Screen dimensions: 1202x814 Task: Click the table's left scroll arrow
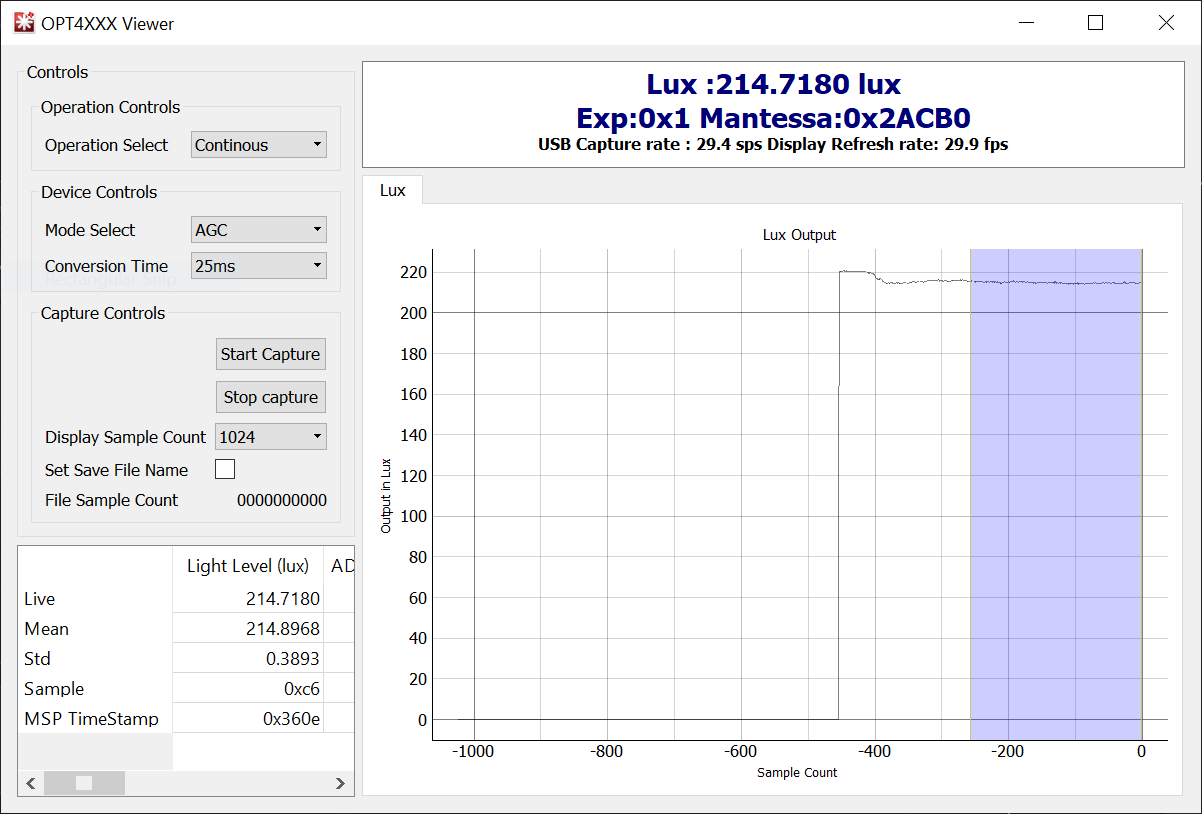(30, 783)
